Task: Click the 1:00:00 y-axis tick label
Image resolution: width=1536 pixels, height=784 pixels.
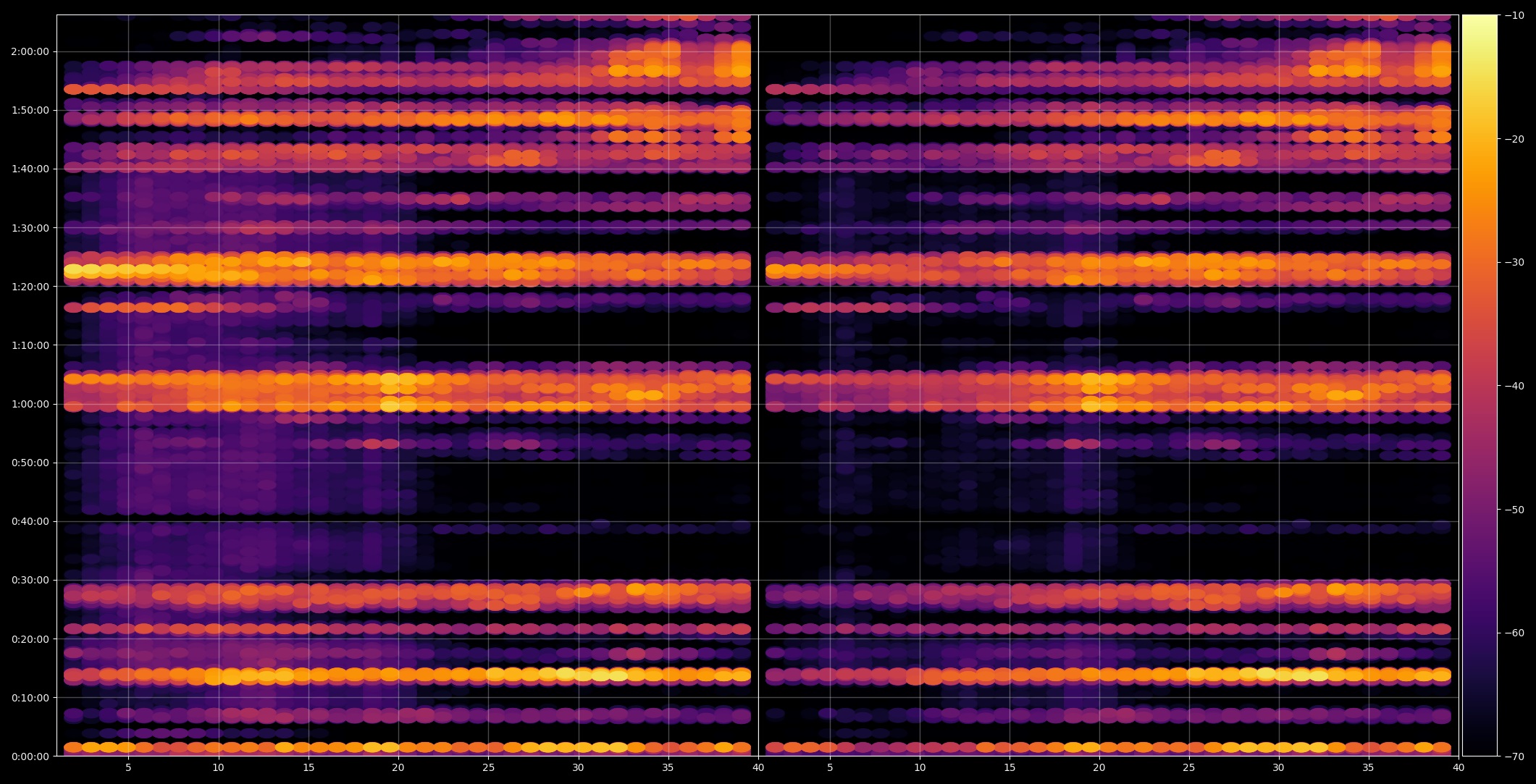Action: (30, 404)
